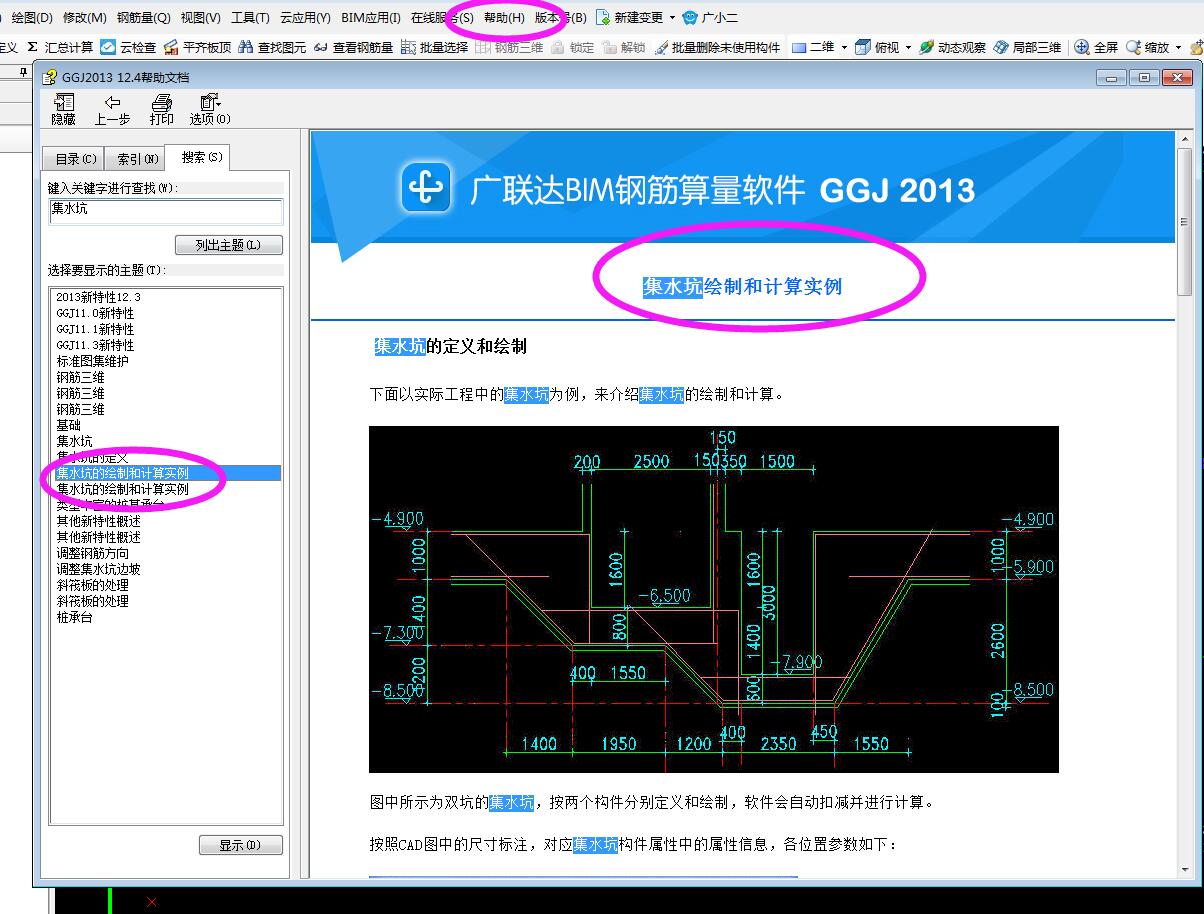Screen dimensions: 1204x914
Task: Choose 批量删除未使用构件 in the toolbar
Action: 717,47
